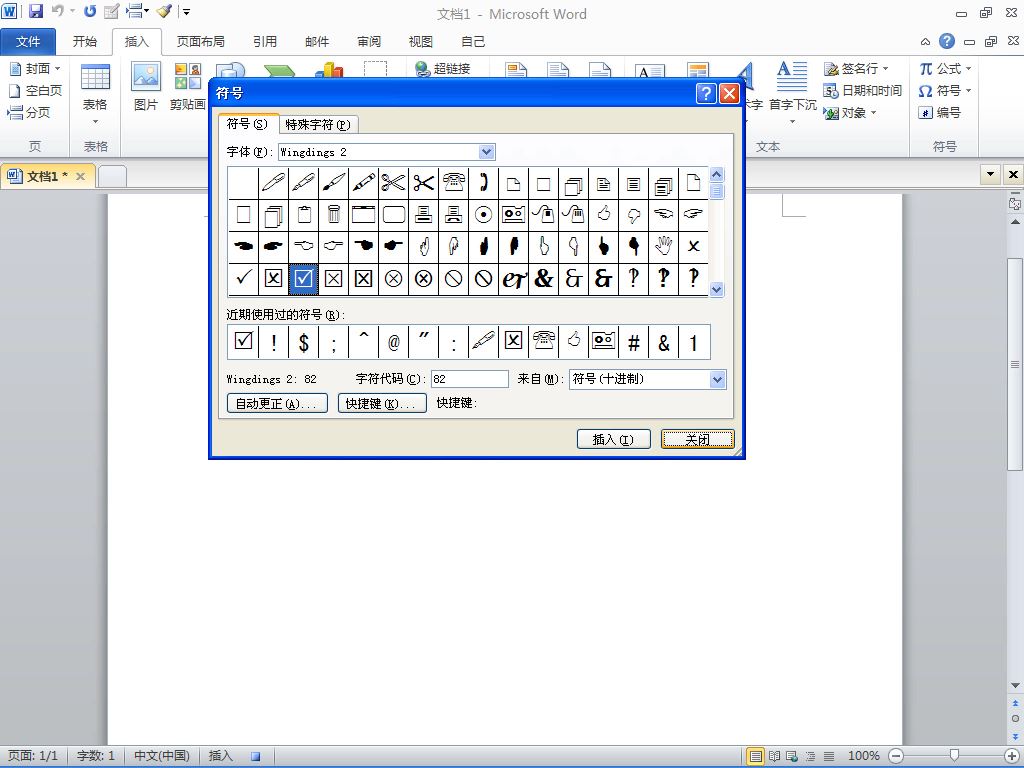Switch to the Review ribbon tab
Image resolution: width=1024 pixels, height=768 pixels.
click(x=369, y=42)
